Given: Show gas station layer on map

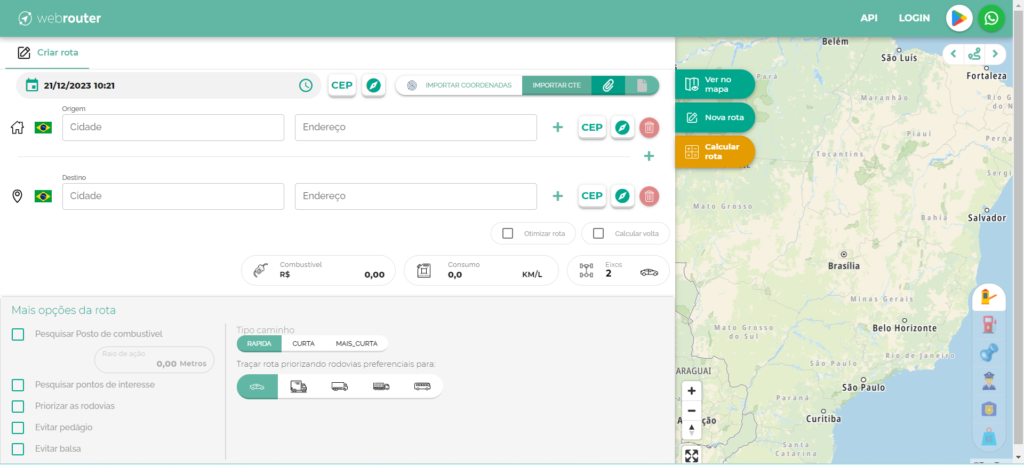Looking at the screenshot, I should coord(988,324).
